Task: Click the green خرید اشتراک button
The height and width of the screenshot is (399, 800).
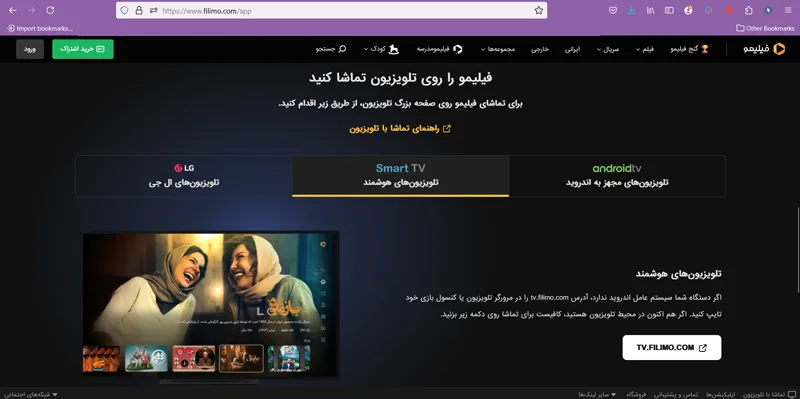Action: [83, 49]
